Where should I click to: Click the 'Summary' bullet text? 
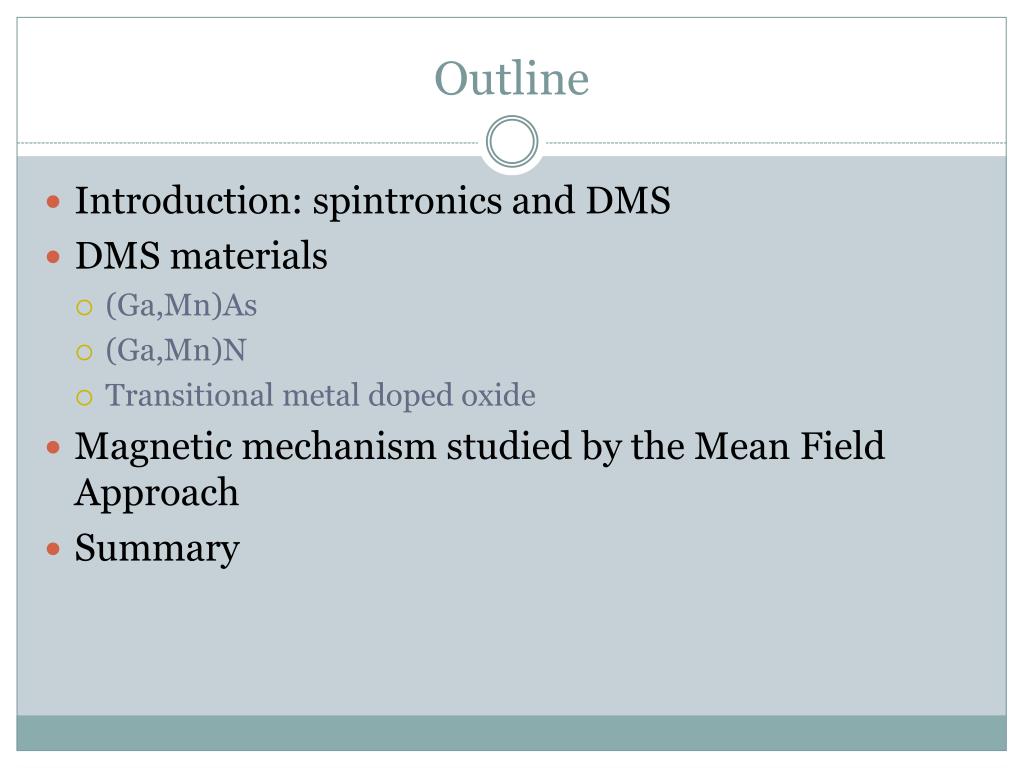[157, 549]
